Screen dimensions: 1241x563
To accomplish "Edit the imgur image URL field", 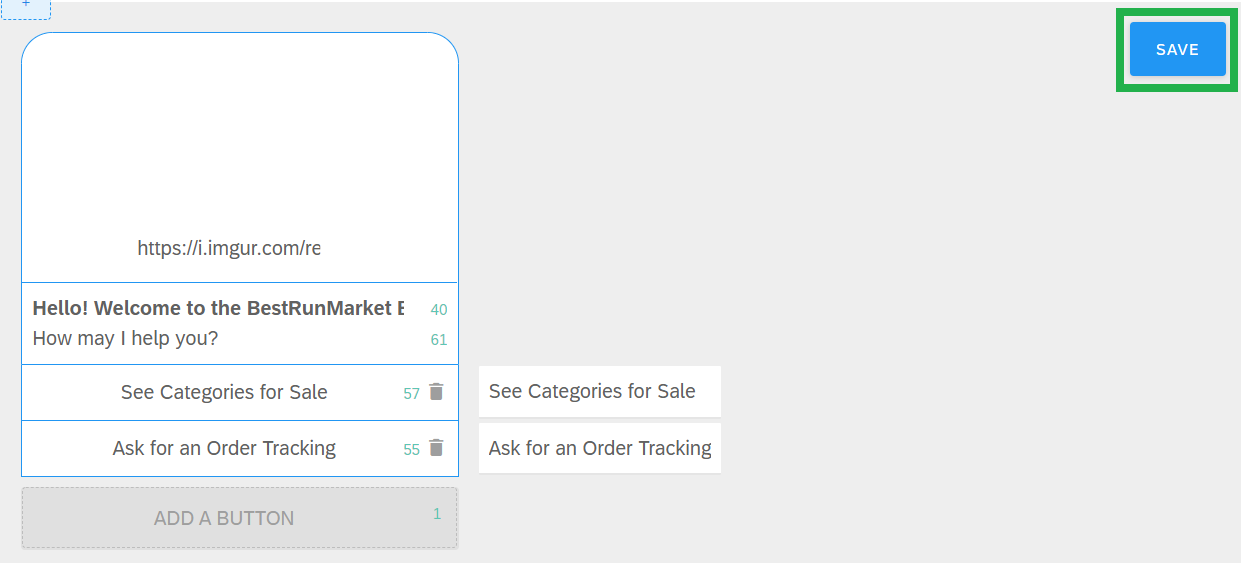I will click(x=229, y=248).
